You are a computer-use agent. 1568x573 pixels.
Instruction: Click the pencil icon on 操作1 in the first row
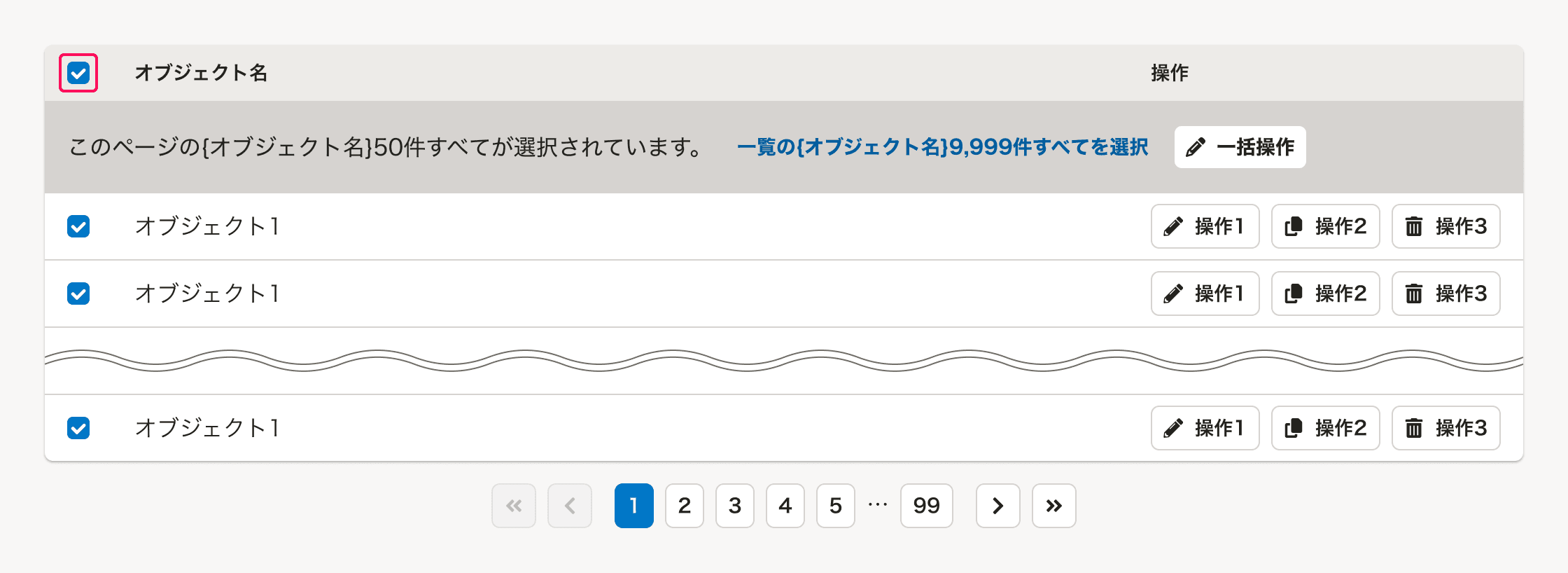pyautogui.click(x=1173, y=226)
